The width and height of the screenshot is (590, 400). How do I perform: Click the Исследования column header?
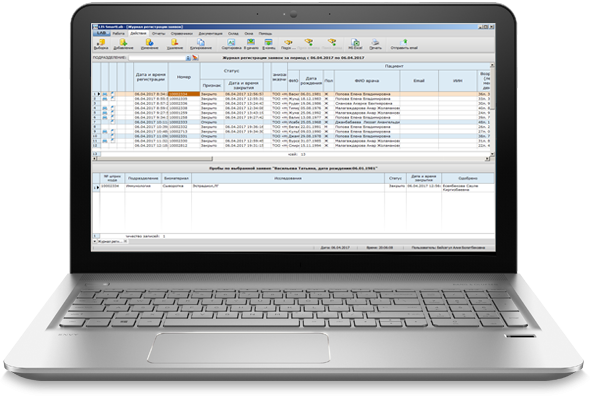(x=288, y=178)
